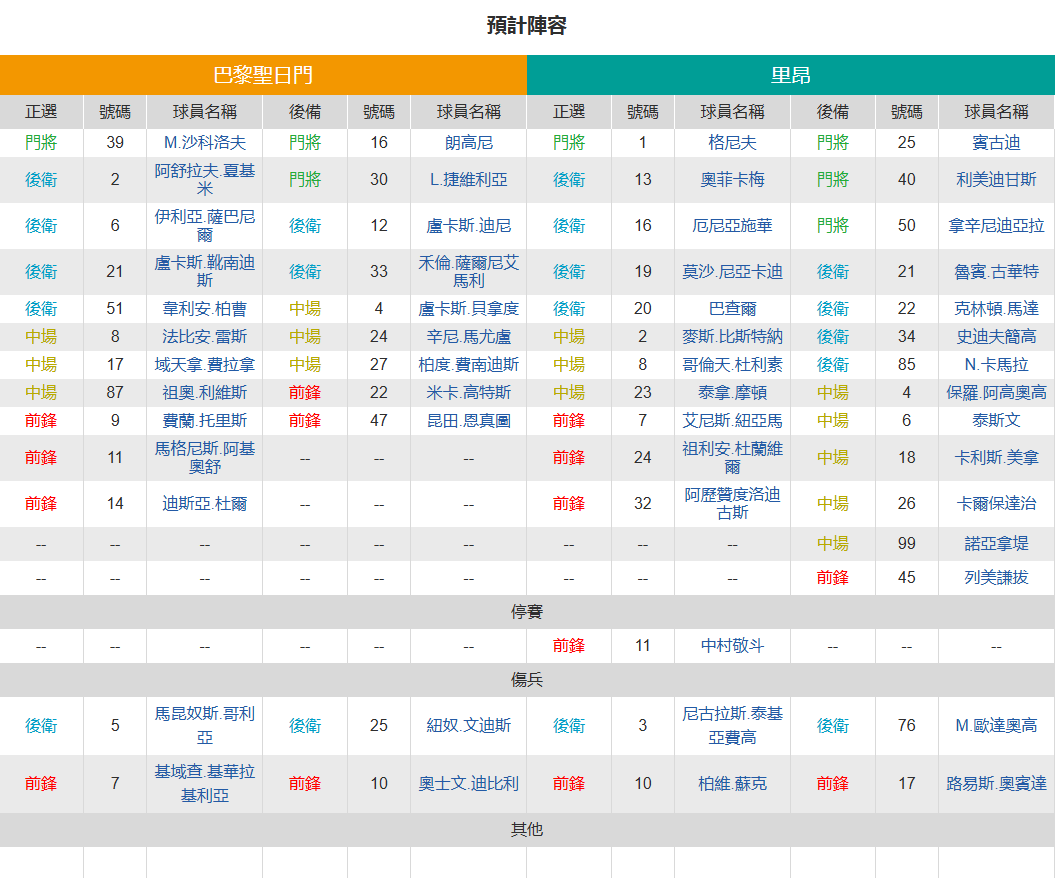Click player name 迪斯亞.杜爾
The image size is (1055, 878).
(x=205, y=504)
